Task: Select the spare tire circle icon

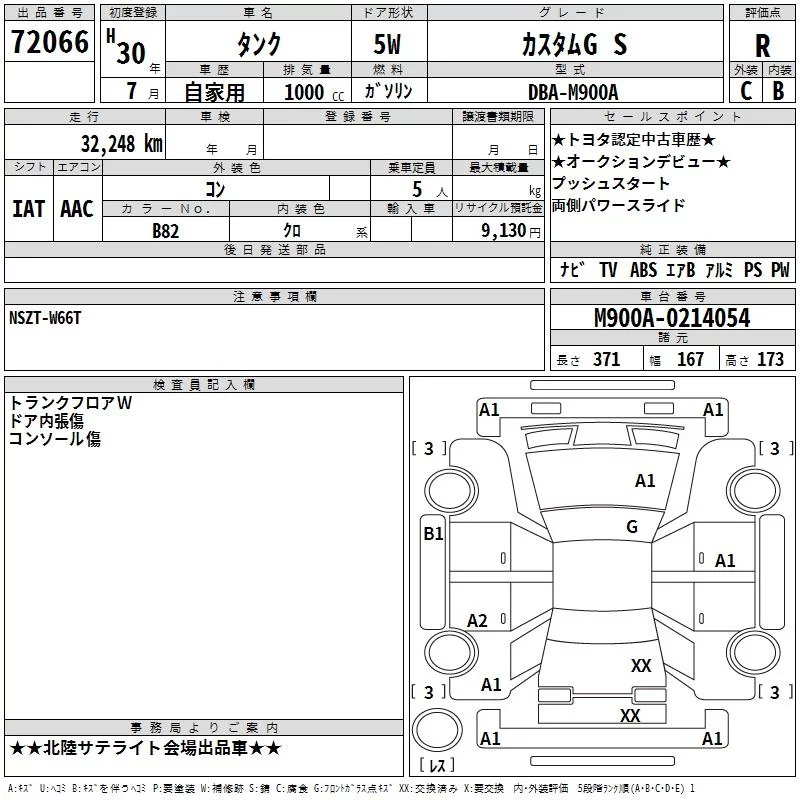Action: coord(436,730)
